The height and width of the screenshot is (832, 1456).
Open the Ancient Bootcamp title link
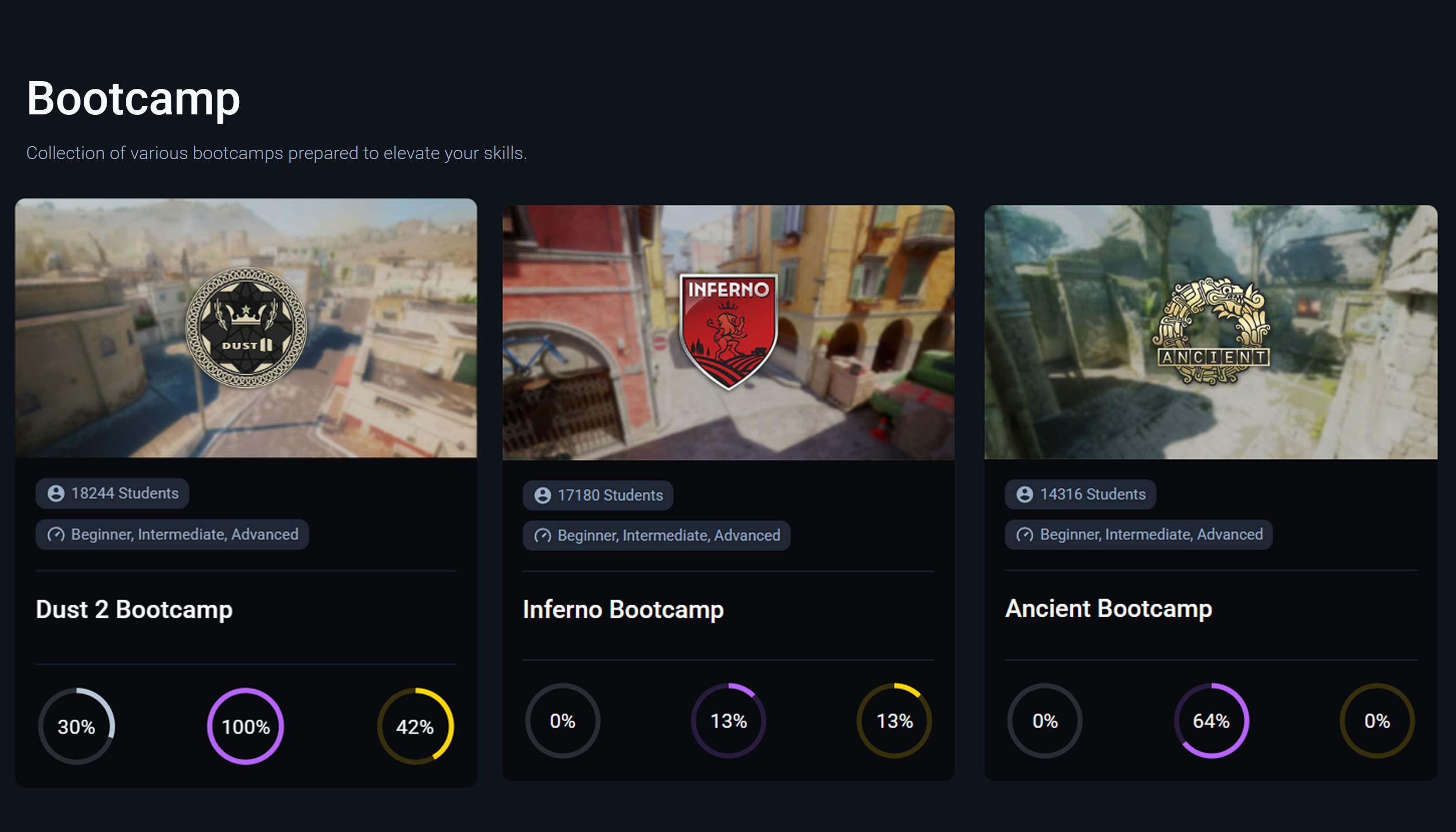pyautogui.click(x=1108, y=608)
